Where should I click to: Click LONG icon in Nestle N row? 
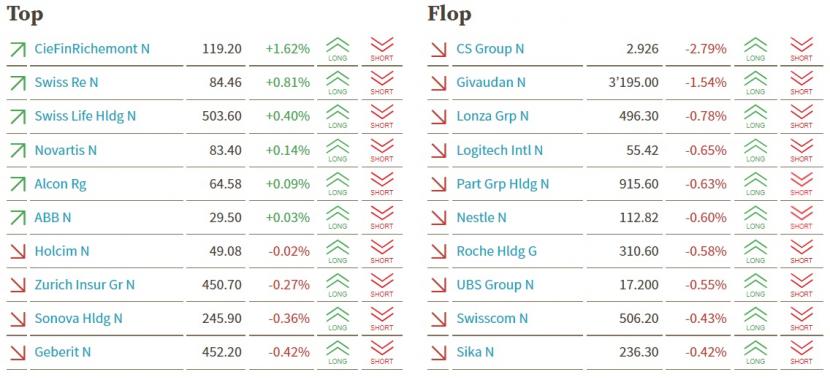[x=755, y=218]
